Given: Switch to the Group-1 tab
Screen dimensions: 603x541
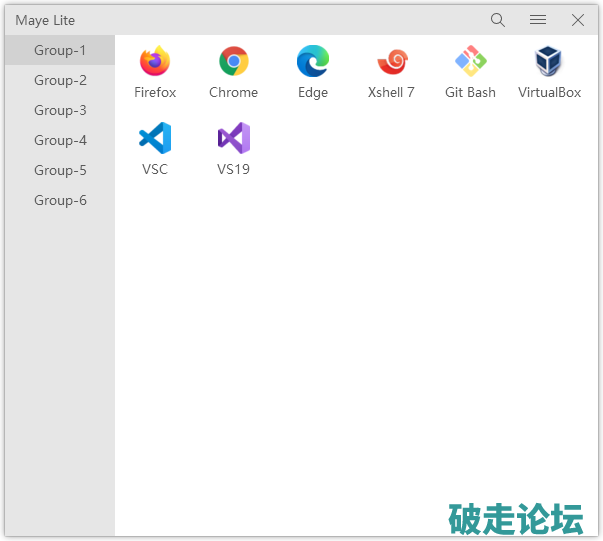Looking at the screenshot, I should point(60,50).
